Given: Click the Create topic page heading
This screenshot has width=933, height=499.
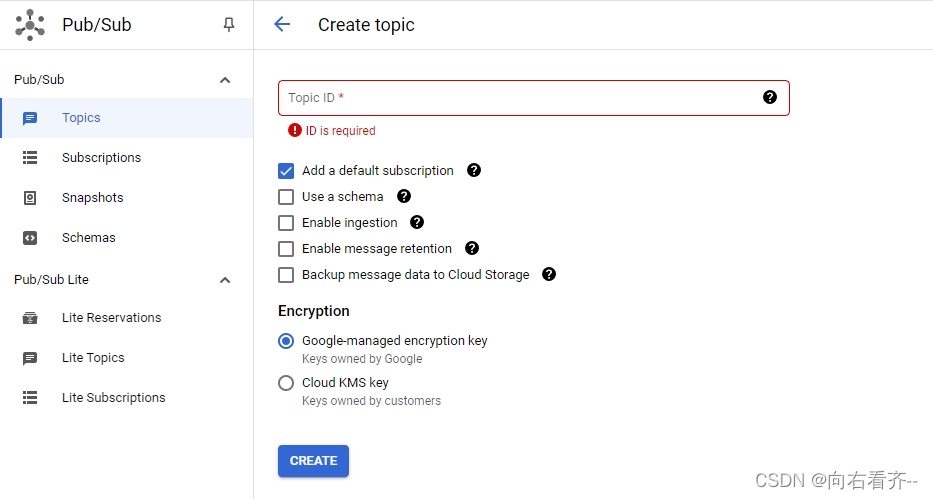Looking at the screenshot, I should (x=366, y=25).
